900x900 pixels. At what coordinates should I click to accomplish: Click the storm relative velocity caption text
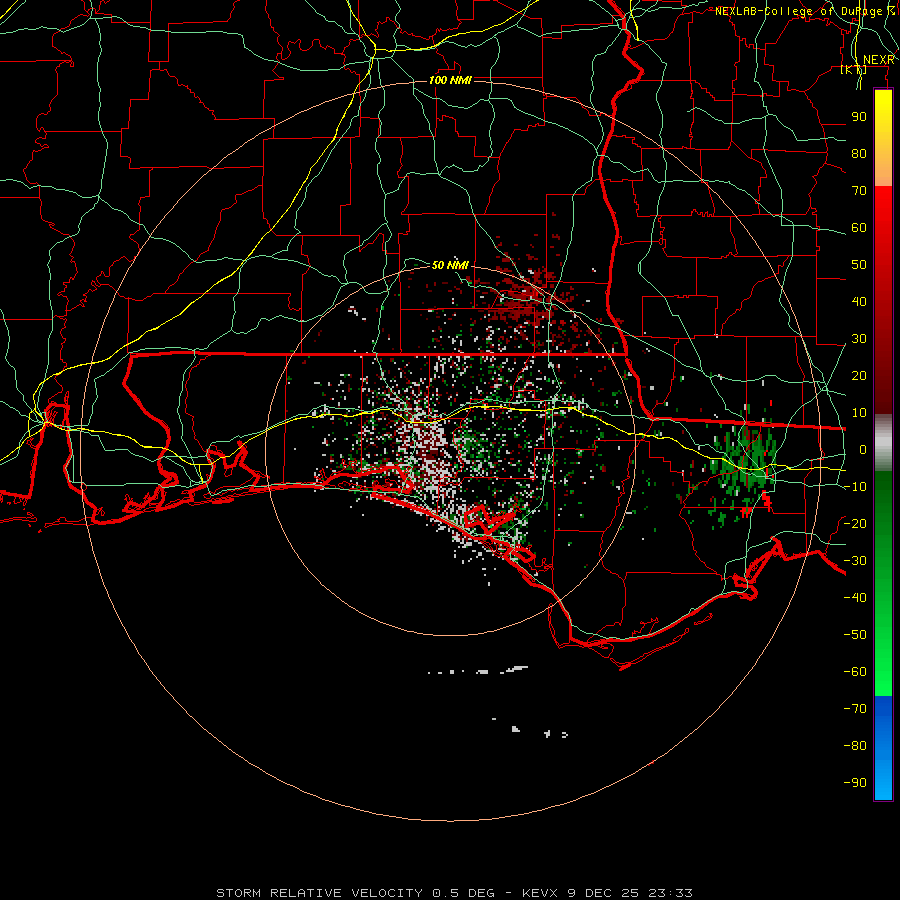[454, 893]
